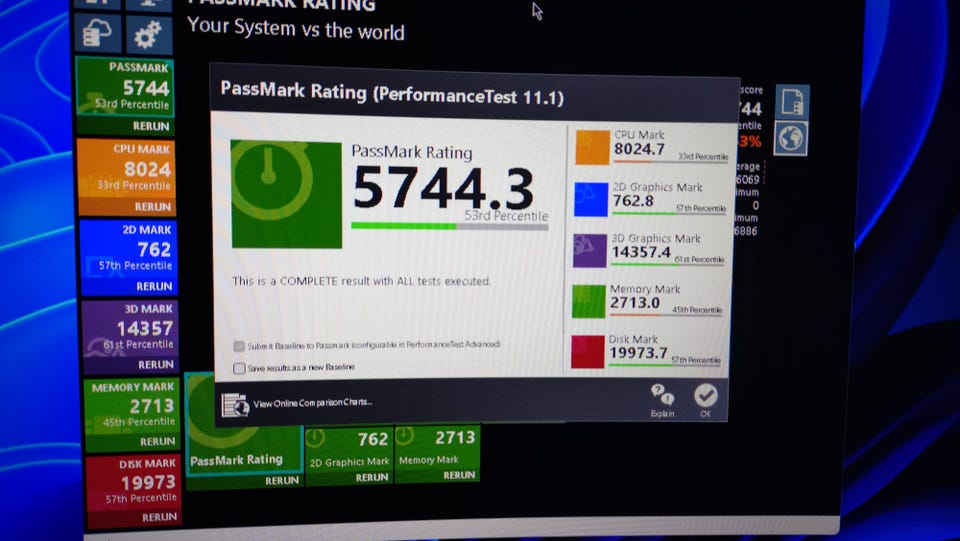
Task: Rerun from the bottom 2D Graphics Mark tile
Action: [372, 478]
